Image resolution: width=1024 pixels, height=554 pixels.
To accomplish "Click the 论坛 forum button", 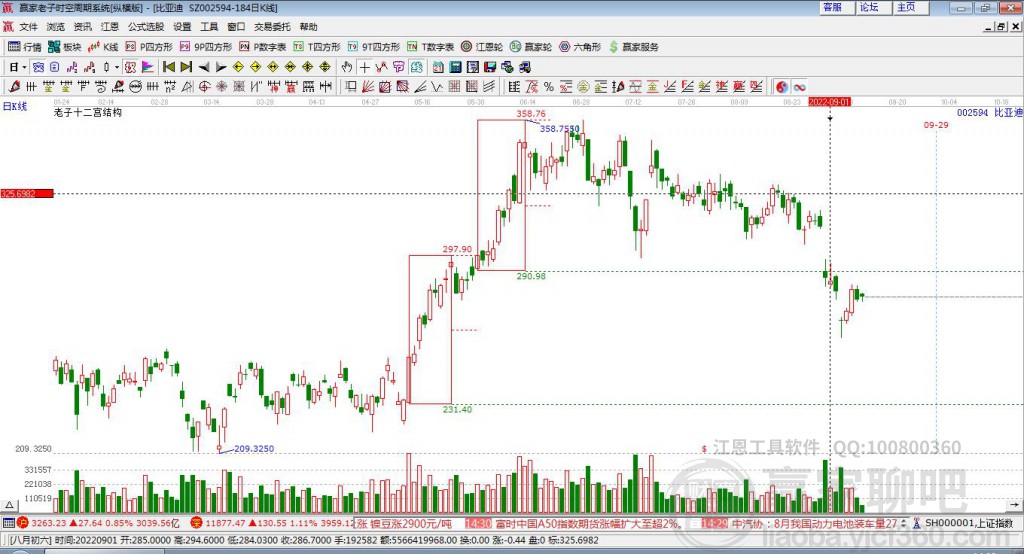I will (869, 7).
